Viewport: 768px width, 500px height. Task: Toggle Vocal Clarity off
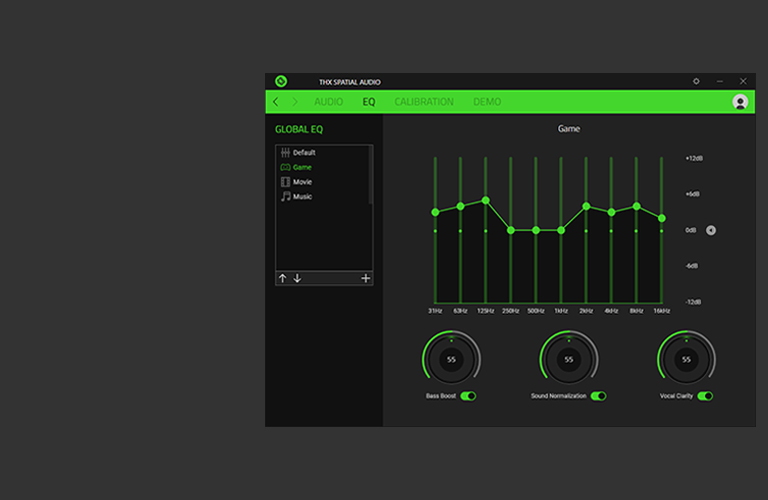705,396
